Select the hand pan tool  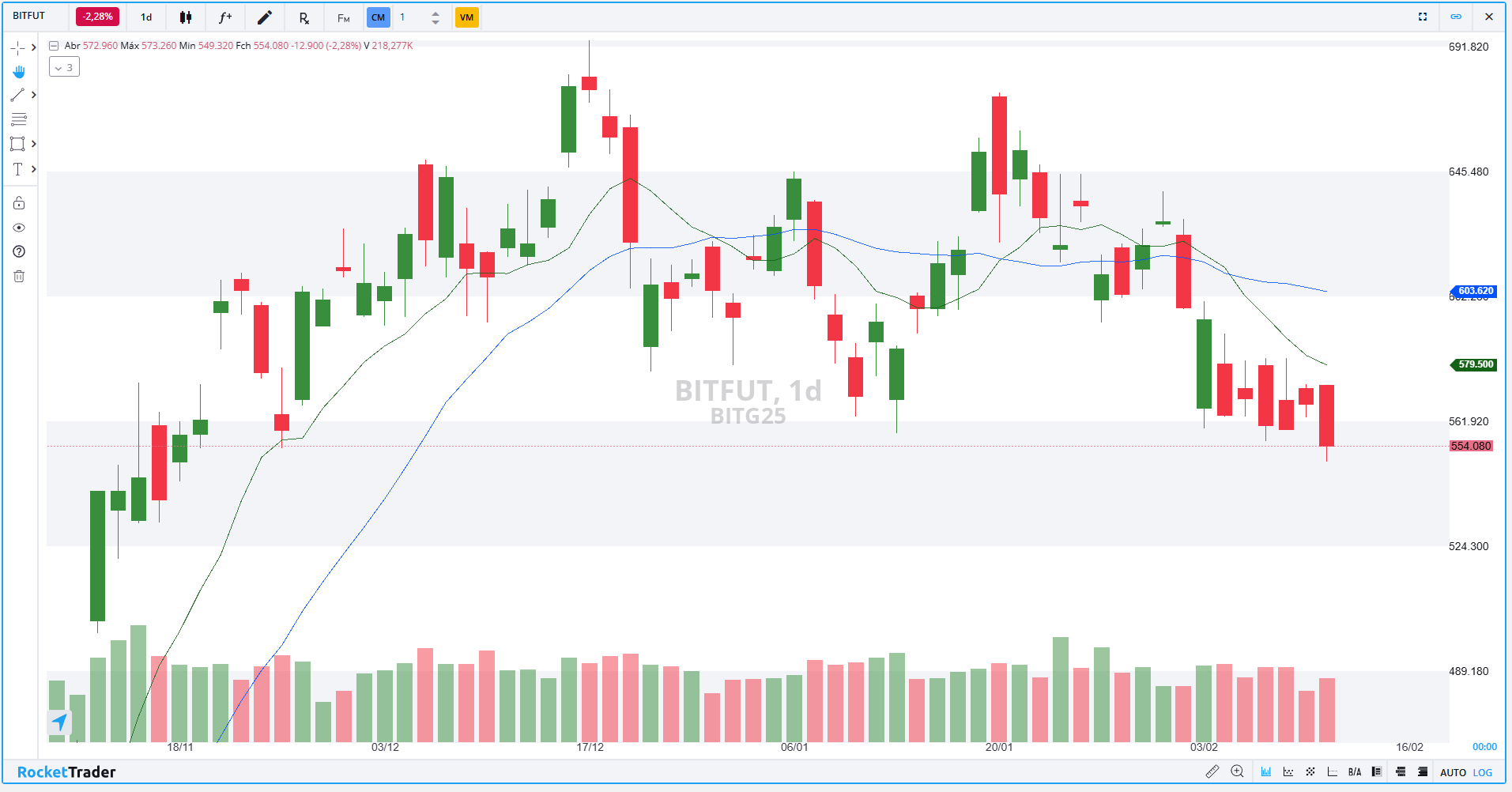coord(18,72)
